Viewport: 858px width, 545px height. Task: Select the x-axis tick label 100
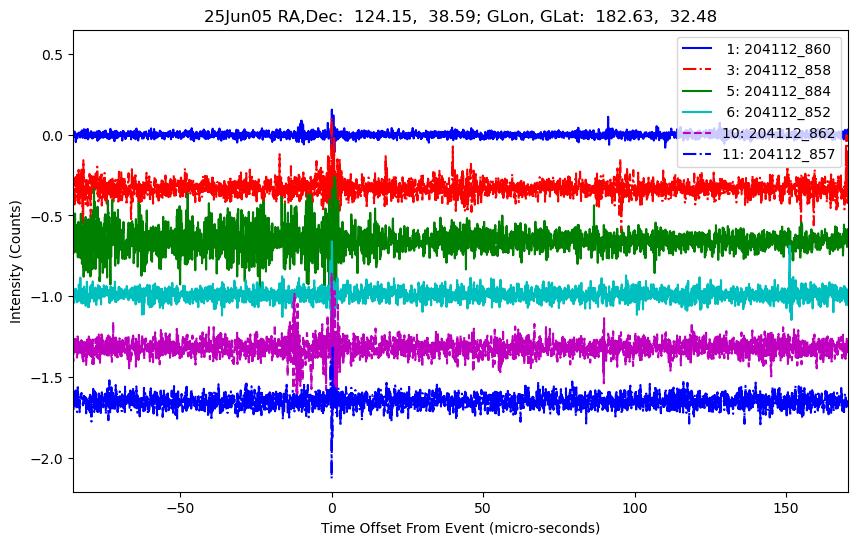point(635,505)
